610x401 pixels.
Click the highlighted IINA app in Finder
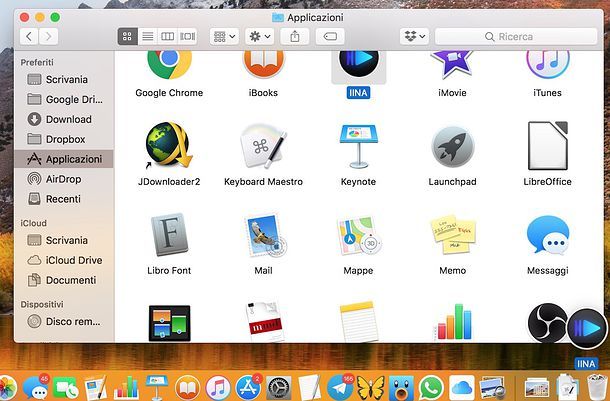click(358, 65)
